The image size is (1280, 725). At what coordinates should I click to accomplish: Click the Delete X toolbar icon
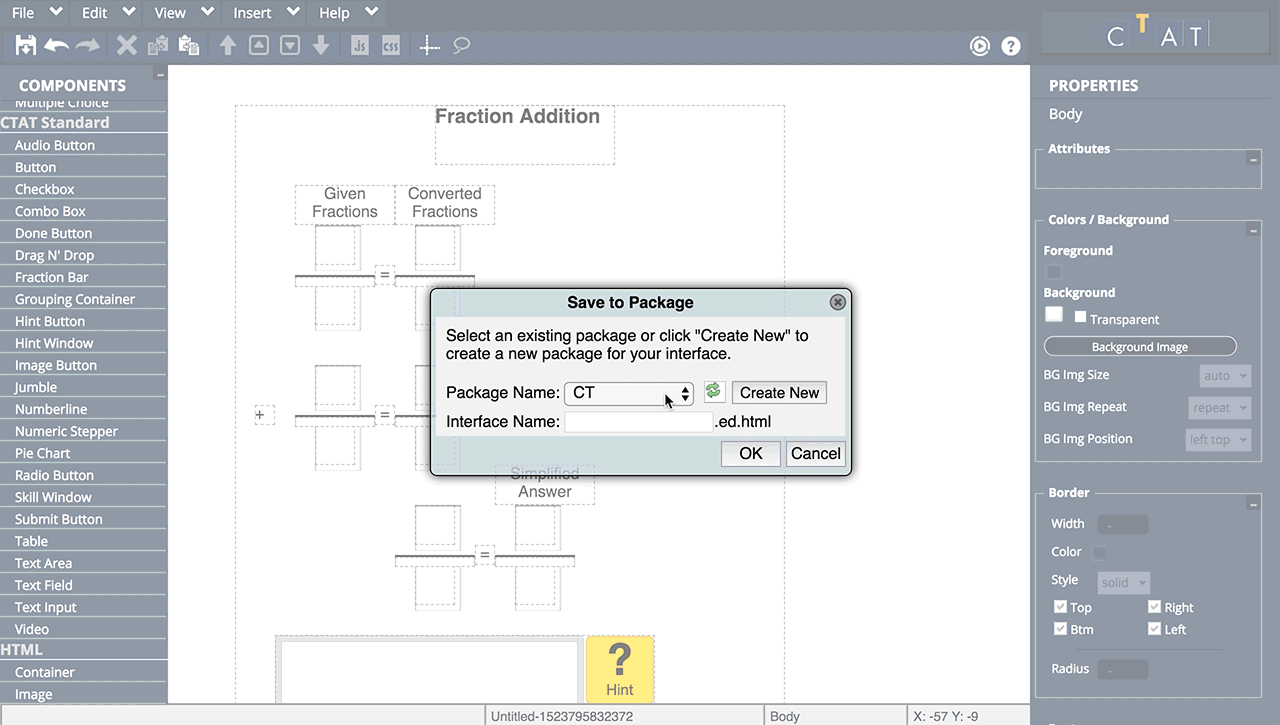(x=126, y=45)
